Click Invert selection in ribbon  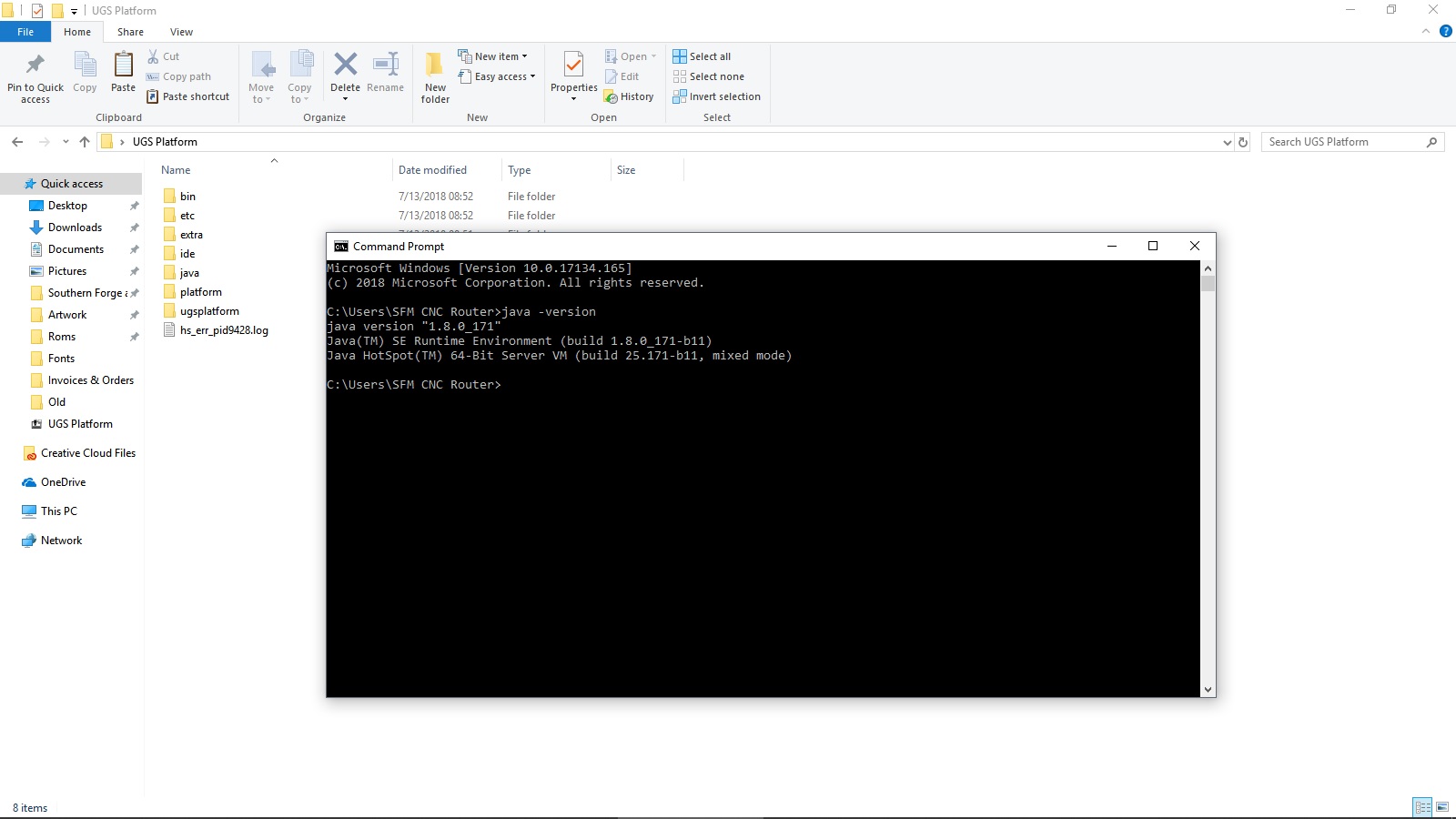coord(716,96)
